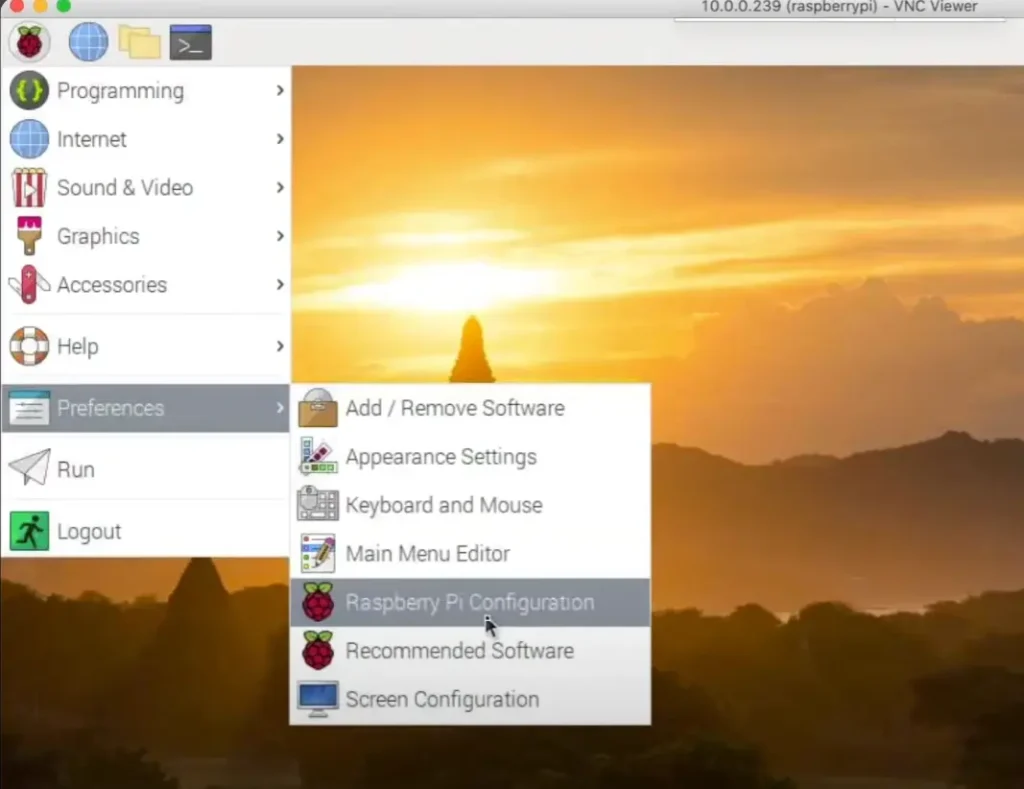The height and width of the screenshot is (789, 1024).
Task: Click the Logout running man icon
Action: pos(29,531)
